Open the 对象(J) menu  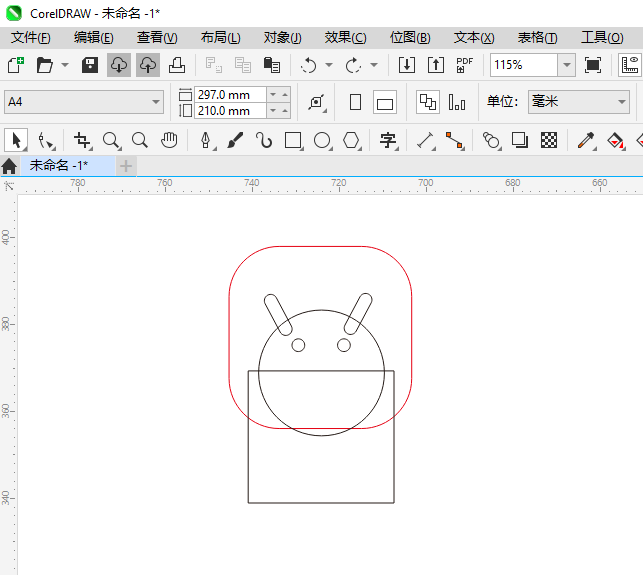[283, 38]
